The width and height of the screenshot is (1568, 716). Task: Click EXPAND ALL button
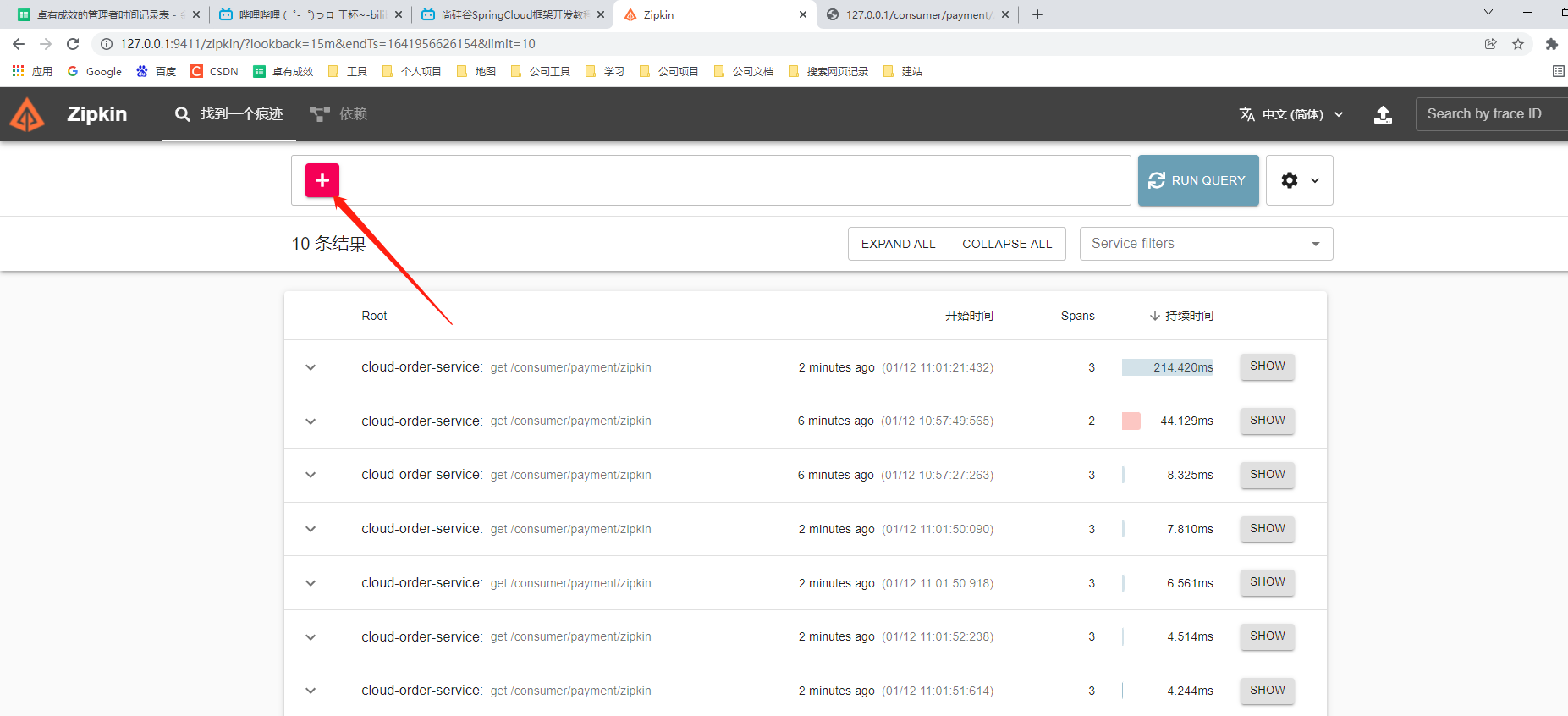click(898, 244)
